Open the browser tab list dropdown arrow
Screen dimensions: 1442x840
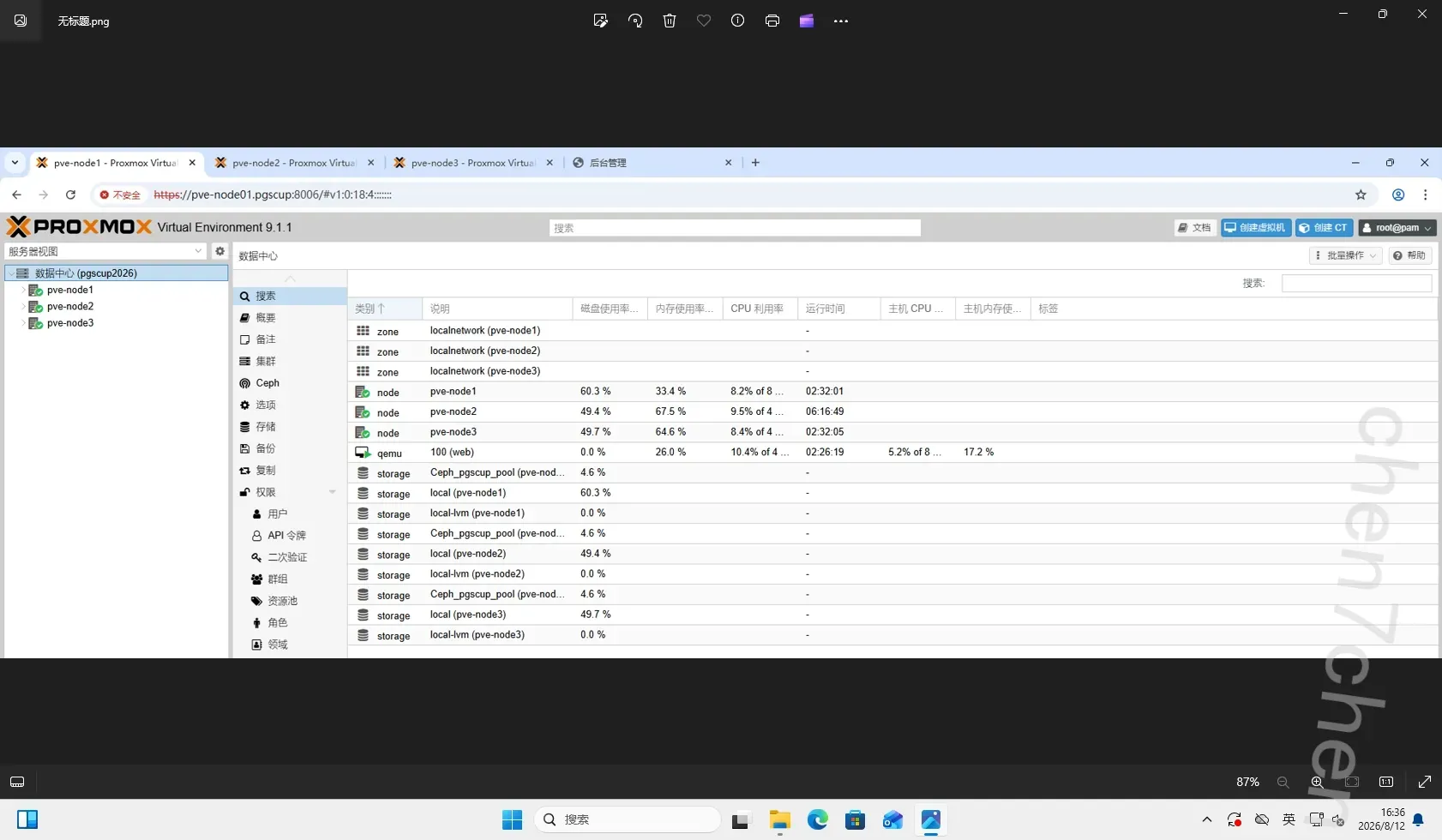tap(15, 163)
